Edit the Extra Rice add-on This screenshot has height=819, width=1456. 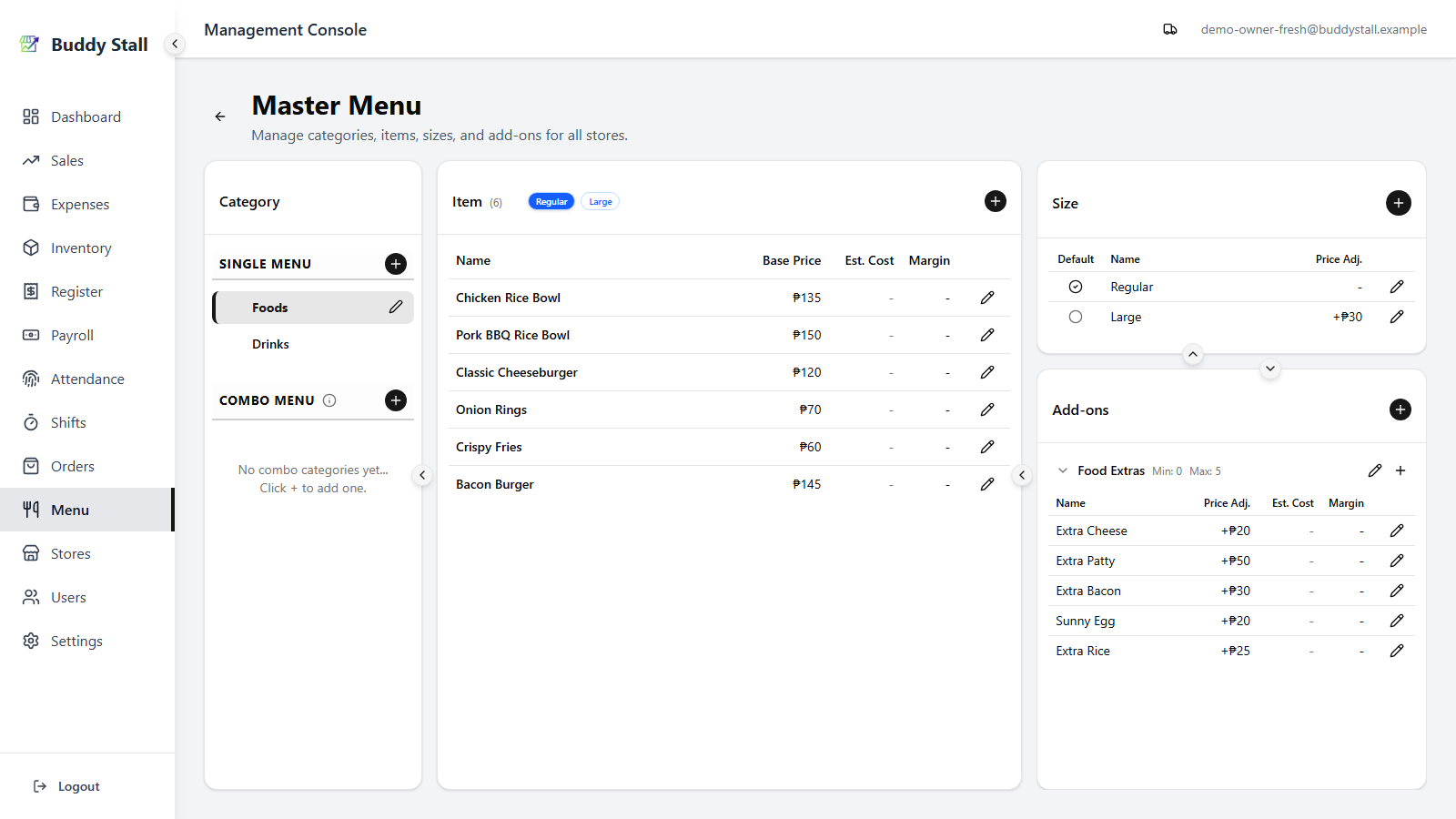tap(1397, 651)
